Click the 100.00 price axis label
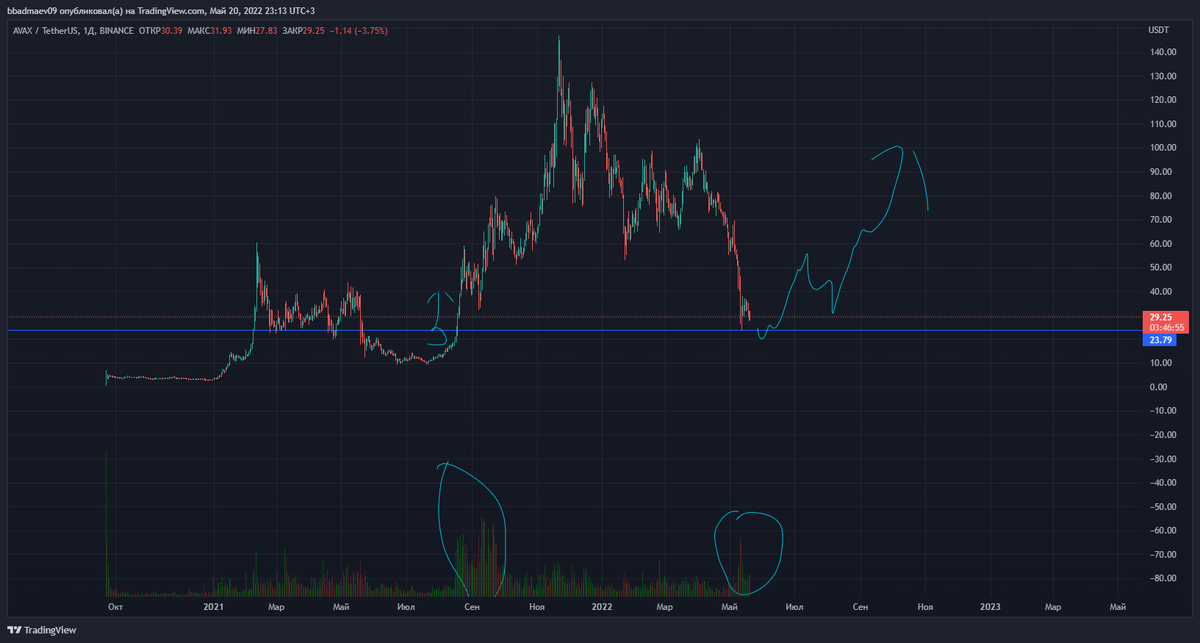This screenshot has width=1200, height=643. [x=1162, y=148]
